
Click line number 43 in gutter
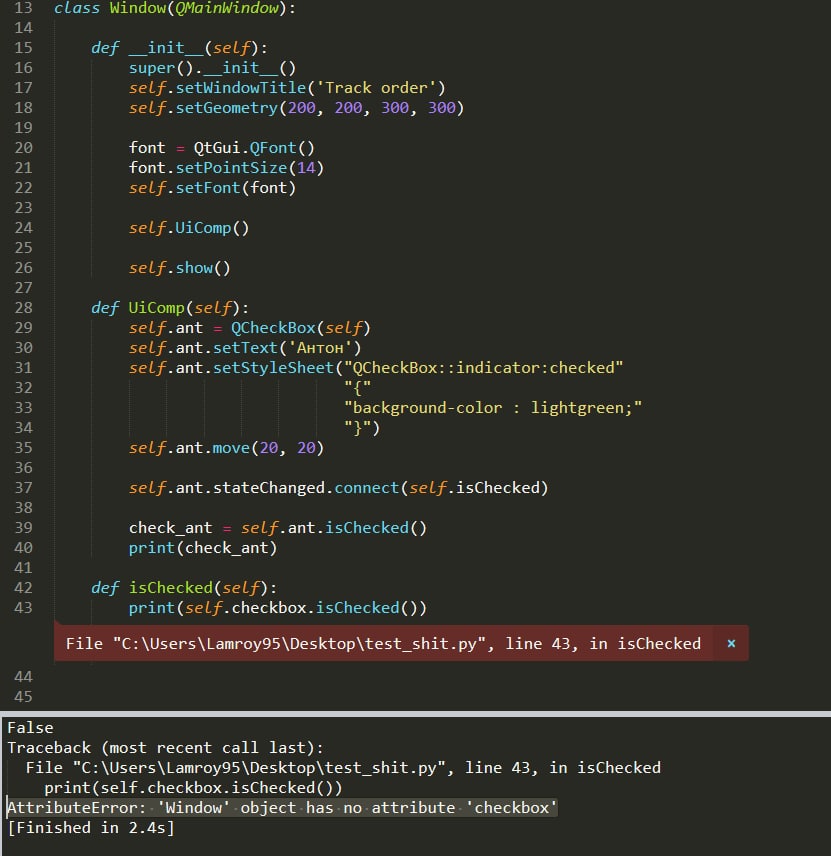point(23,608)
